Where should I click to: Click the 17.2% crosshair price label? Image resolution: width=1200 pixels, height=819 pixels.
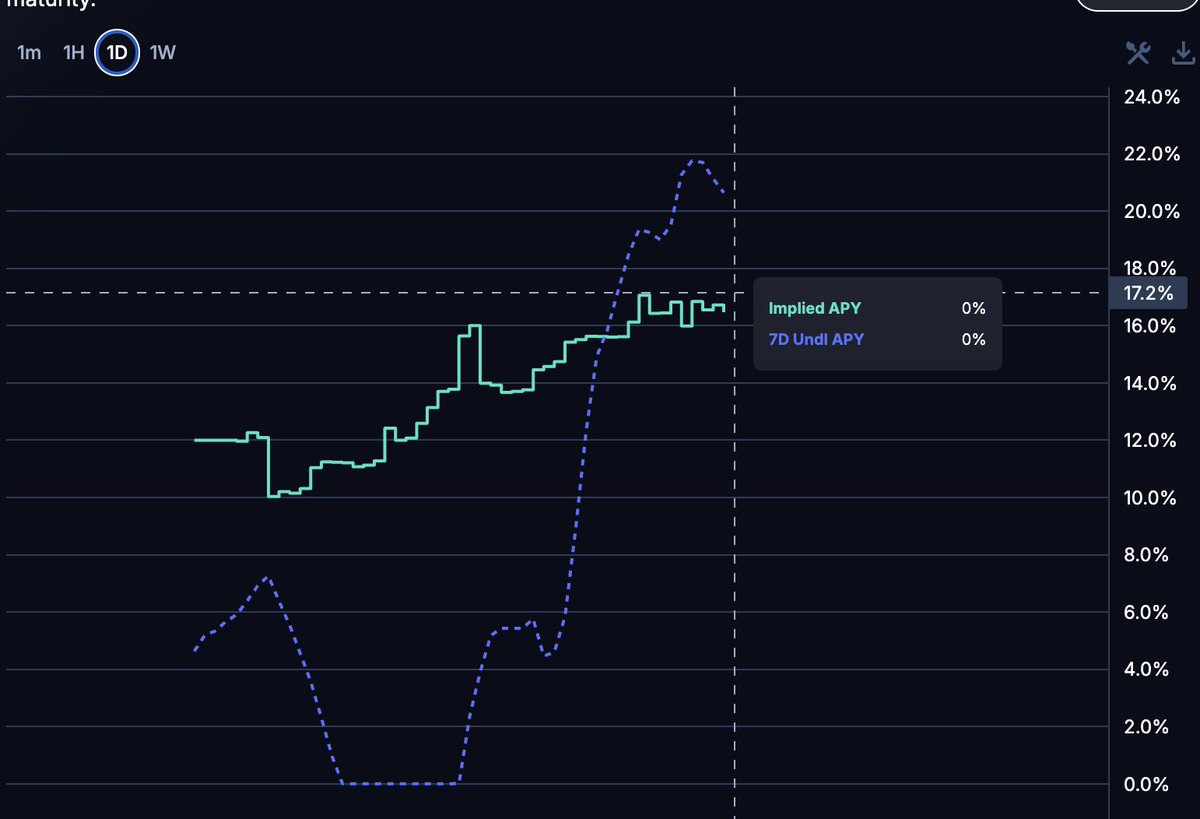tap(1149, 294)
